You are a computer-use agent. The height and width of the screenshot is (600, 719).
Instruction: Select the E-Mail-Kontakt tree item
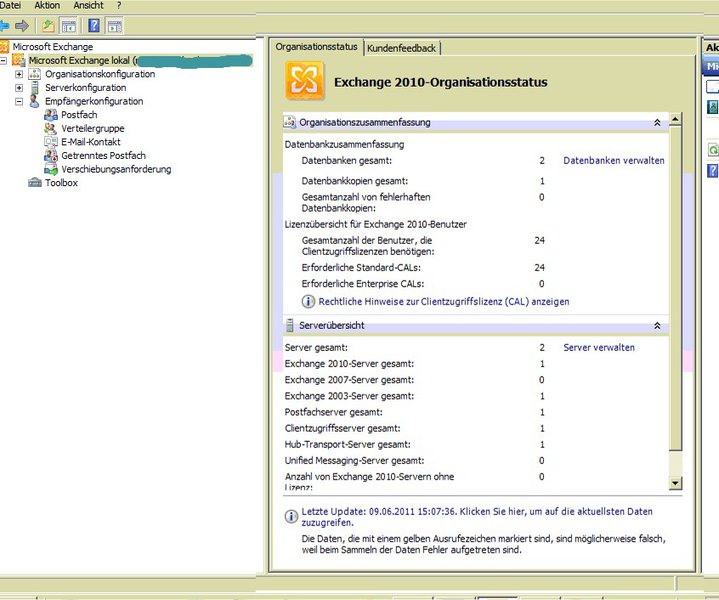91,142
